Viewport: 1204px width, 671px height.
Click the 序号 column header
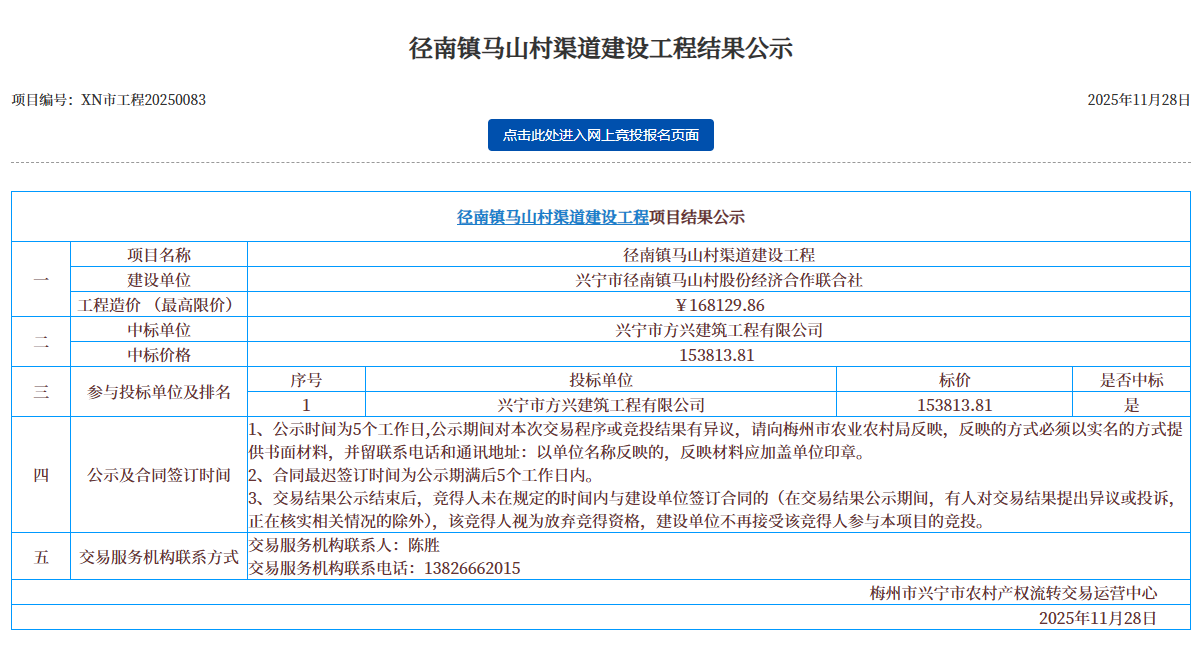(x=306, y=380)
